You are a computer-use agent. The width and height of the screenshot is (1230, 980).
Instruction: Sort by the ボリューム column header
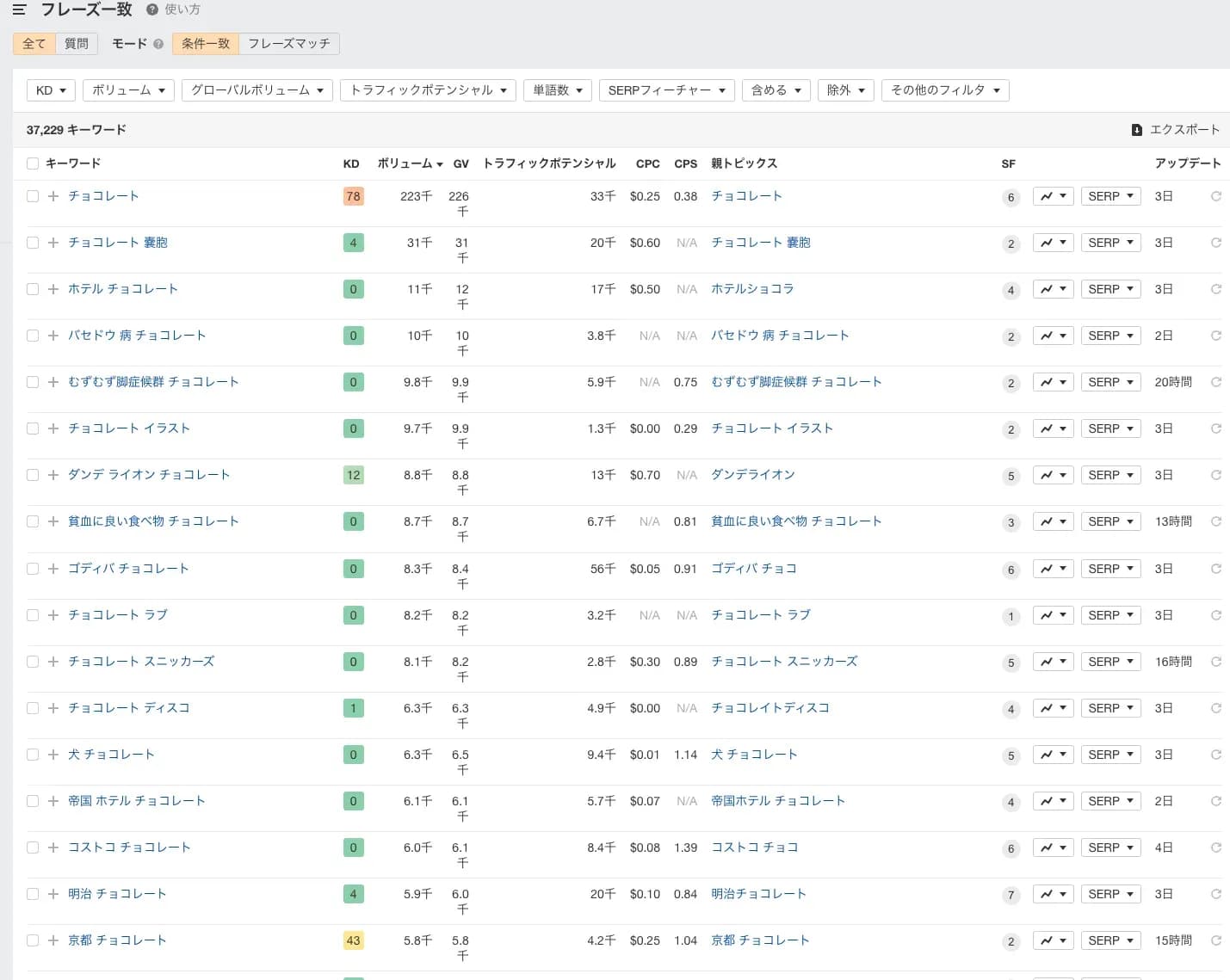click(x=410, y=163)
